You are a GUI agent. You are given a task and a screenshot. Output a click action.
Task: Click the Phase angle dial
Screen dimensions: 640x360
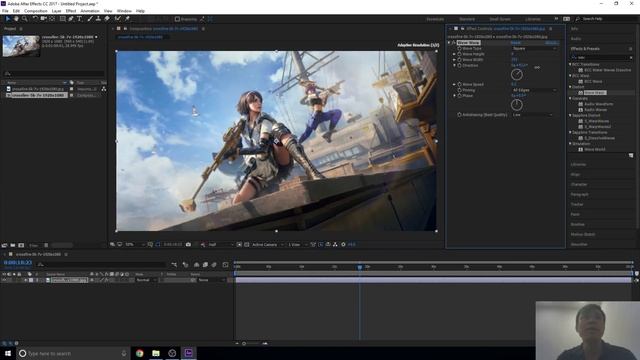[x=516, y=105]
